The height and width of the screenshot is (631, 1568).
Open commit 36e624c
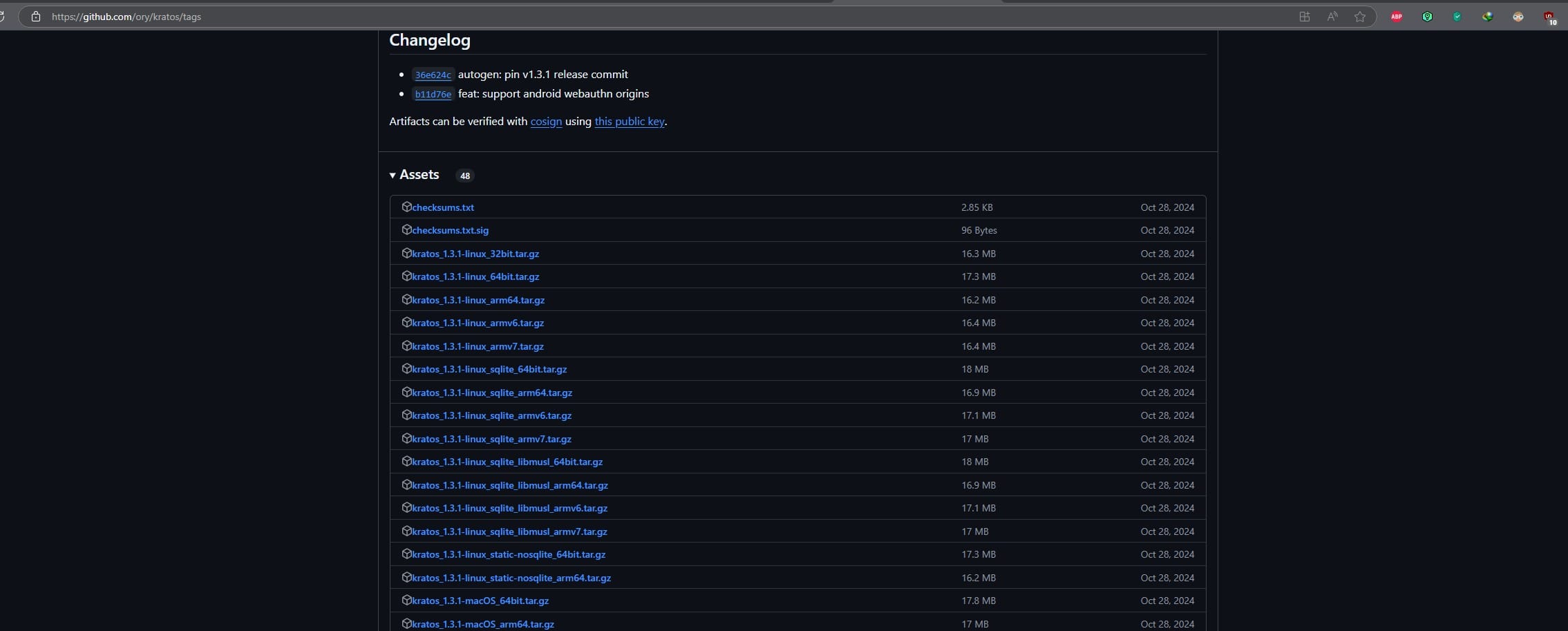coord(433,75)
